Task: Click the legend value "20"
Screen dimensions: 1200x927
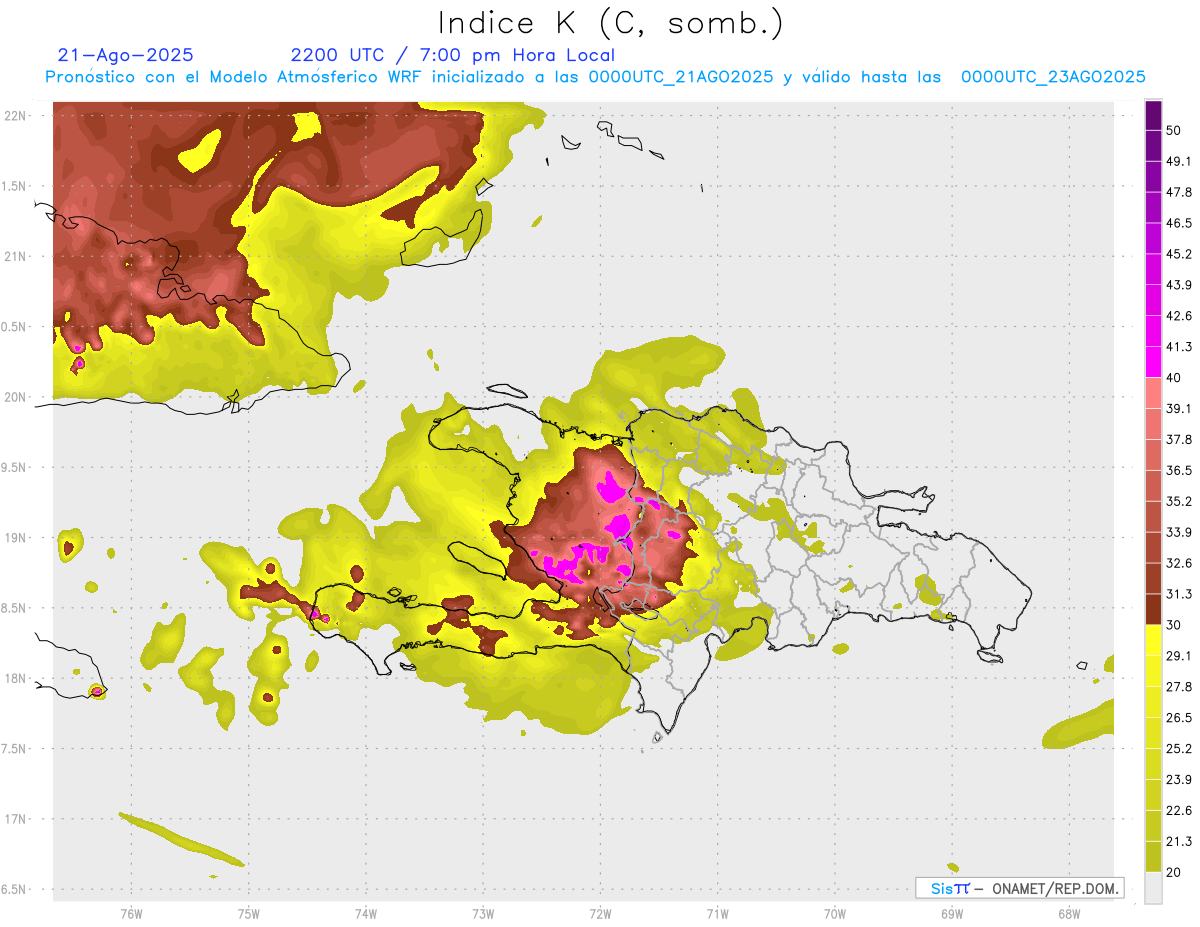Action: point(1175,872)
